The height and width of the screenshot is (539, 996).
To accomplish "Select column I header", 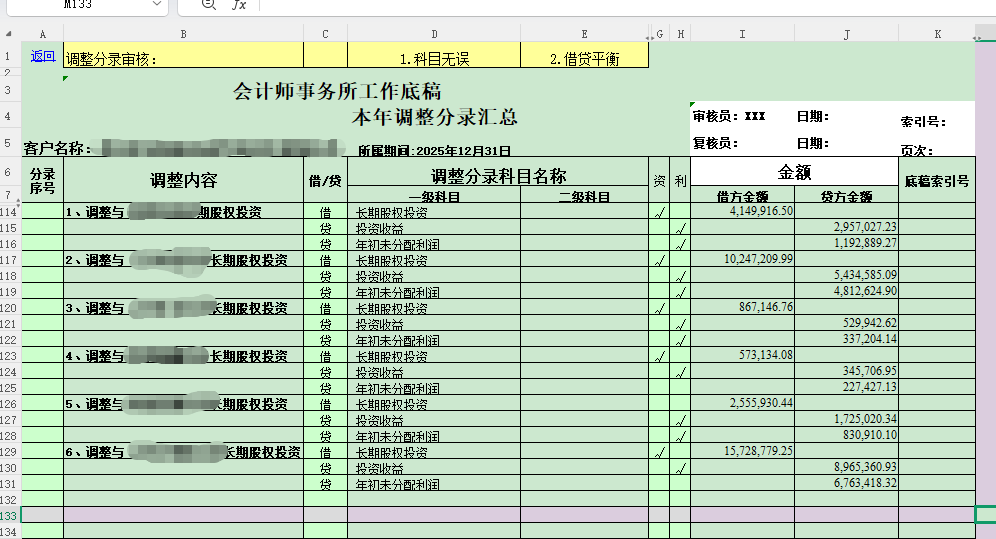I will 742,34.
